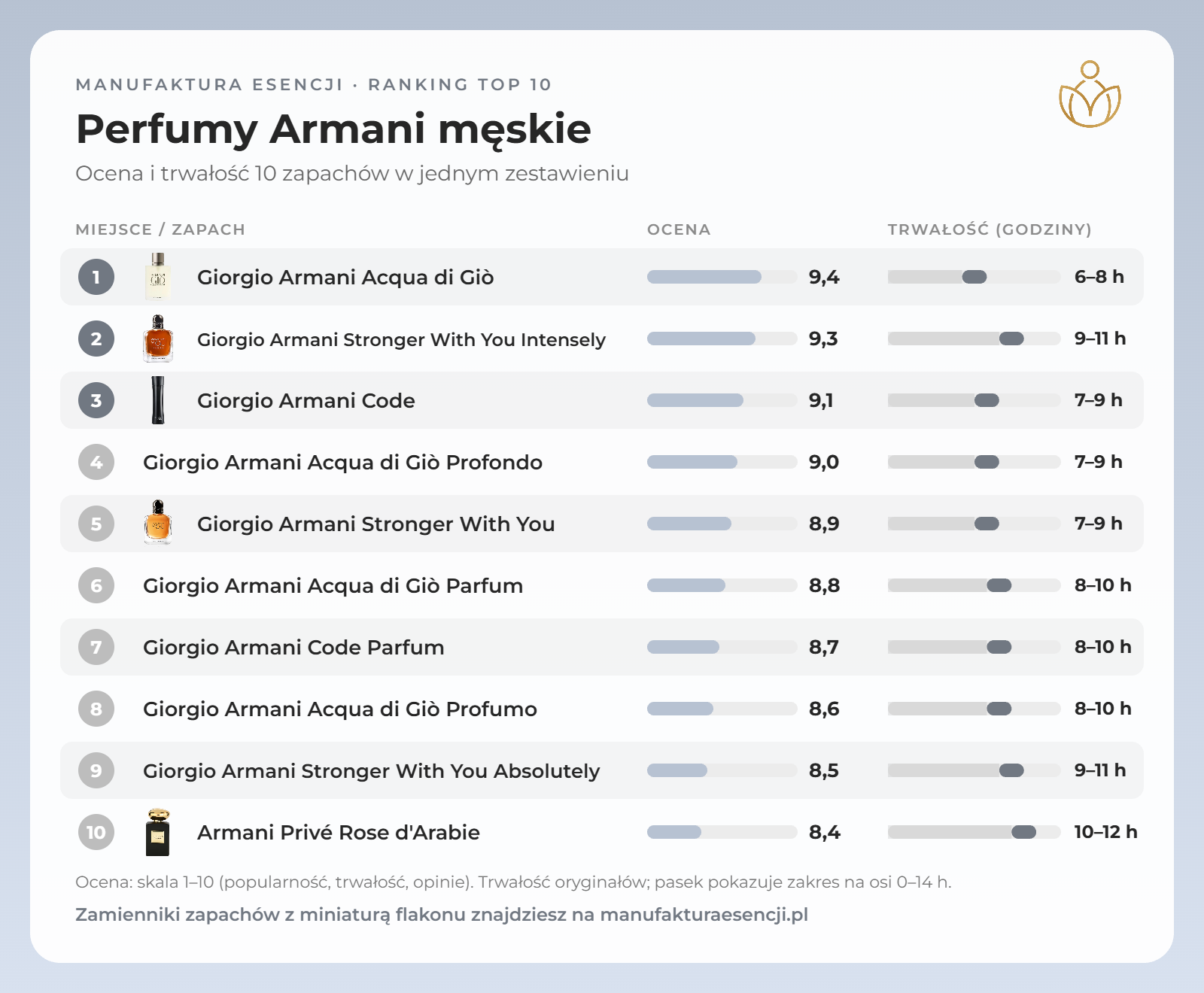The image size is (1204, 993).
Task: Click the golden lotus logo icon
Action: coord(1090,94)
